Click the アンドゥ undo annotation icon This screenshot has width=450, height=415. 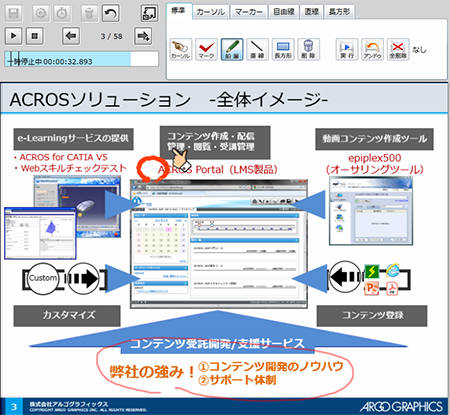[x=372, y=49]
